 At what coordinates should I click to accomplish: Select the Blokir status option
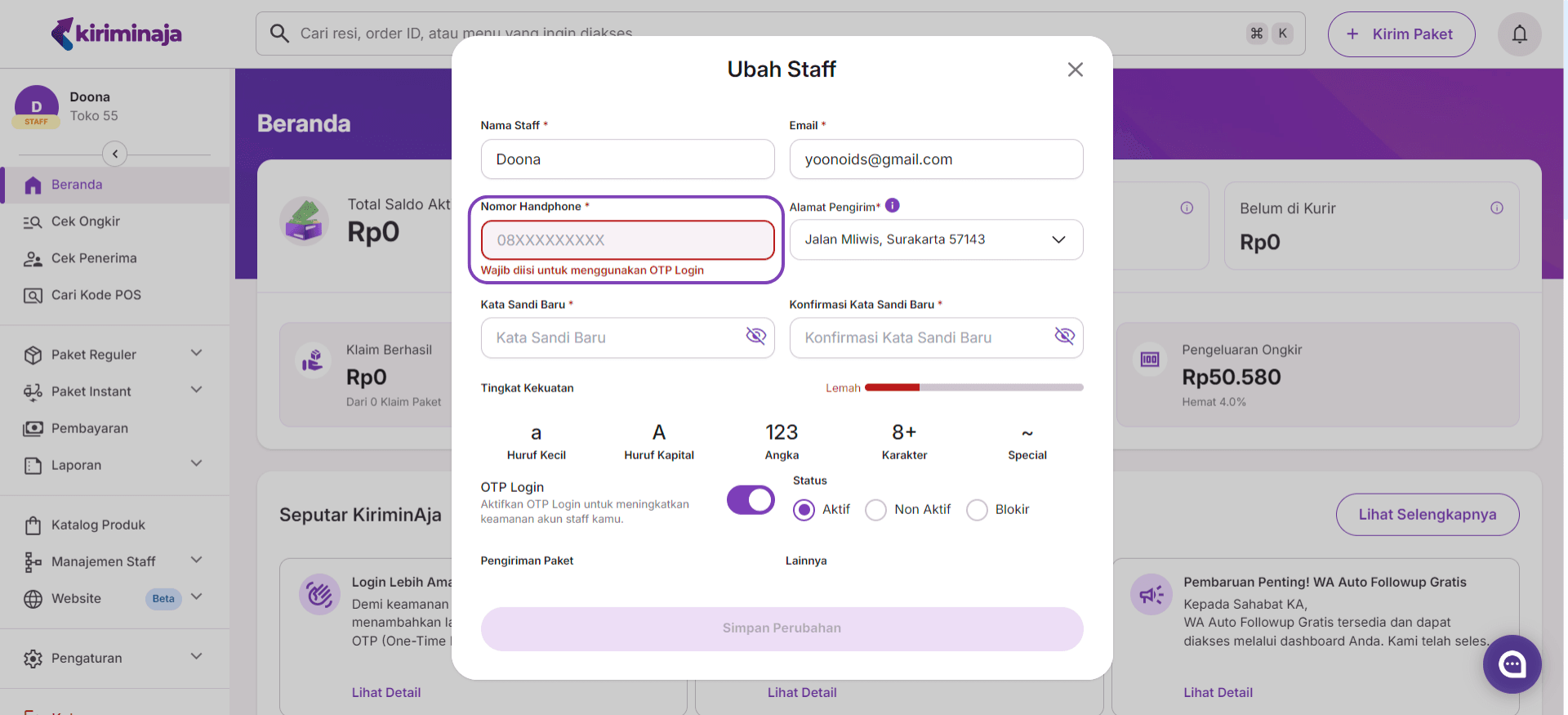977,510
